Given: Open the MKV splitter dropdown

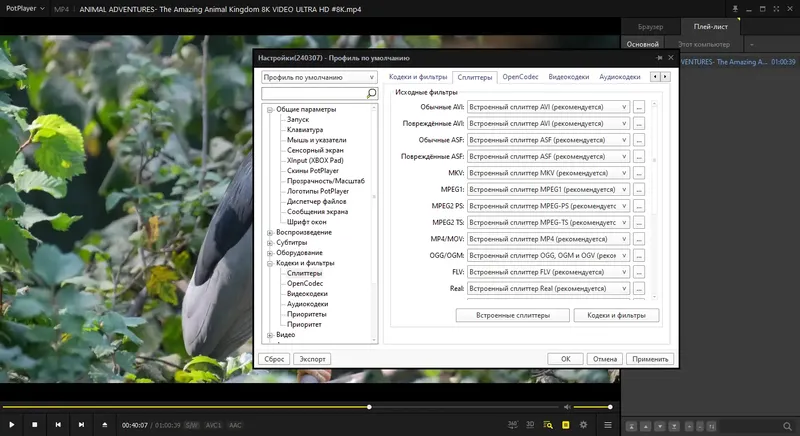Looking at the screenshot, I should tap(548, 173).
